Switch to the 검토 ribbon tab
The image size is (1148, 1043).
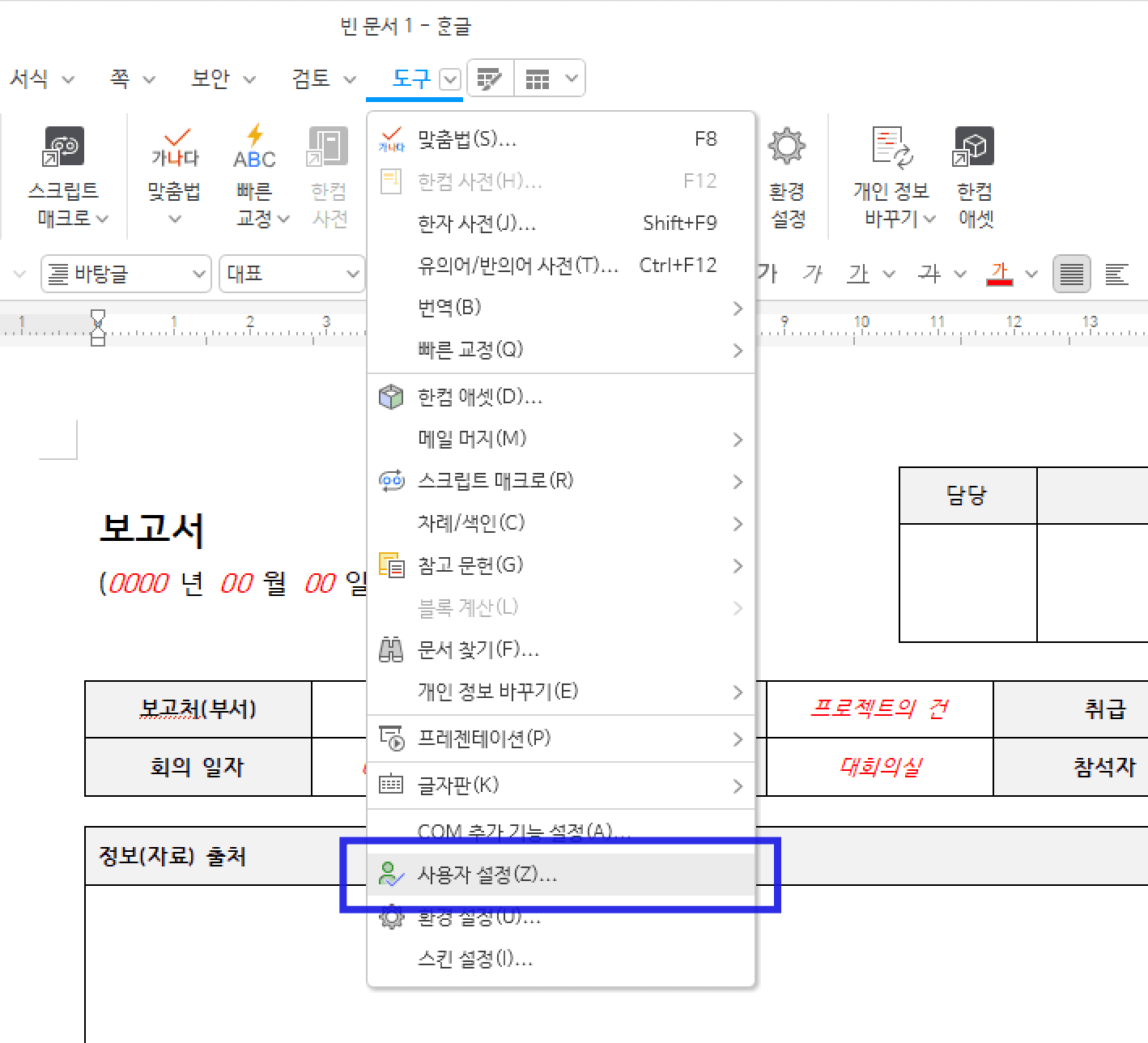click(x=311, y=78)
